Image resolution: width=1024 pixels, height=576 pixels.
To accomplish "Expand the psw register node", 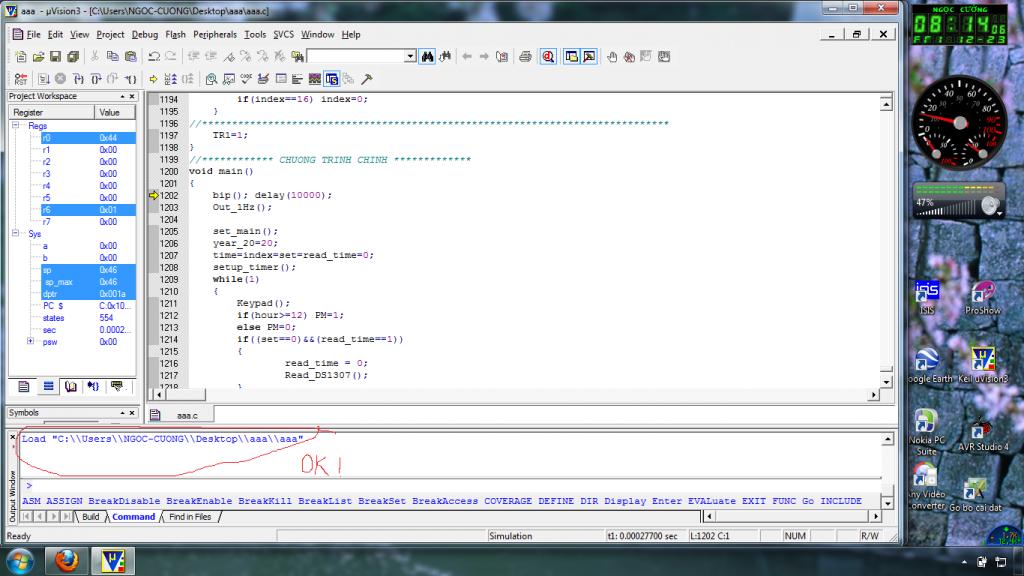I will pyautogui.click(x=30, y=342).
